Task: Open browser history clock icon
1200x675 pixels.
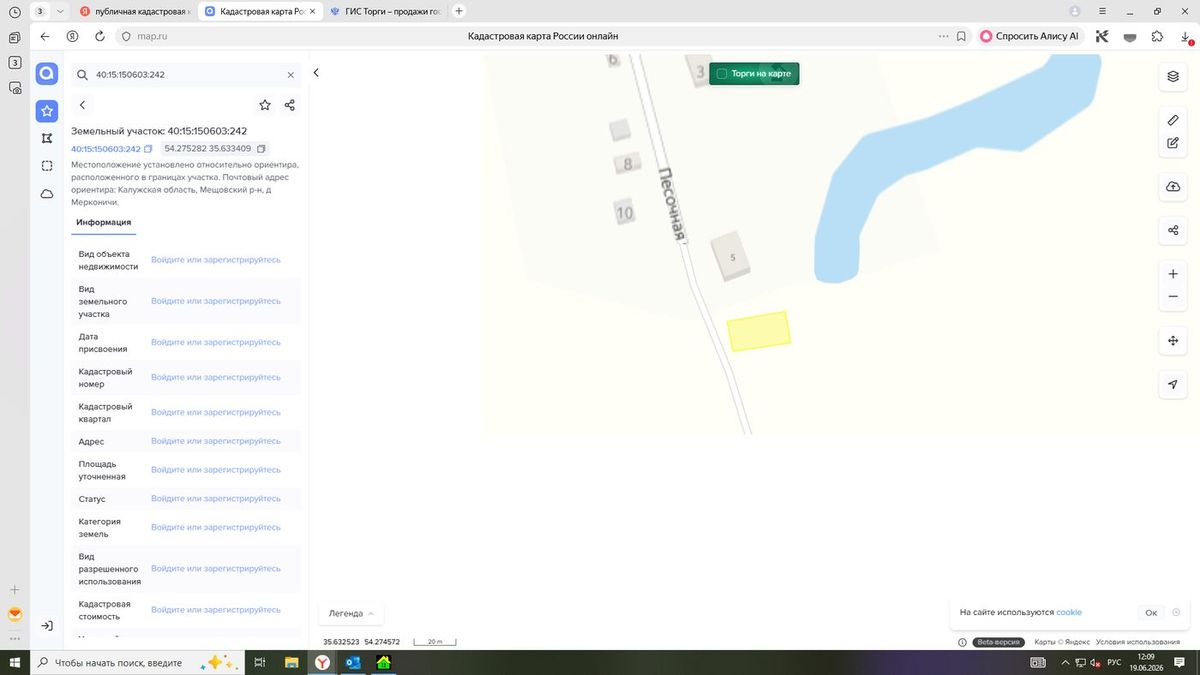Action: 14,11
